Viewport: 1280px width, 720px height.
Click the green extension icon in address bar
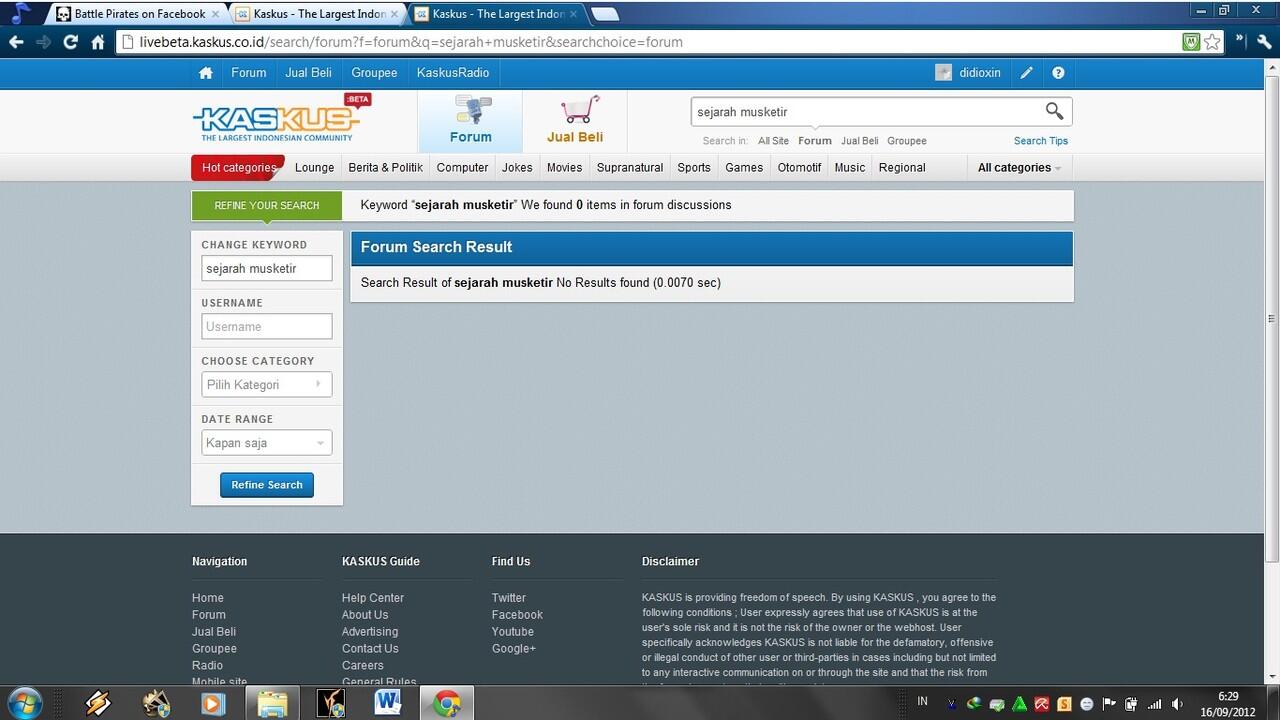coord(1191,42)
